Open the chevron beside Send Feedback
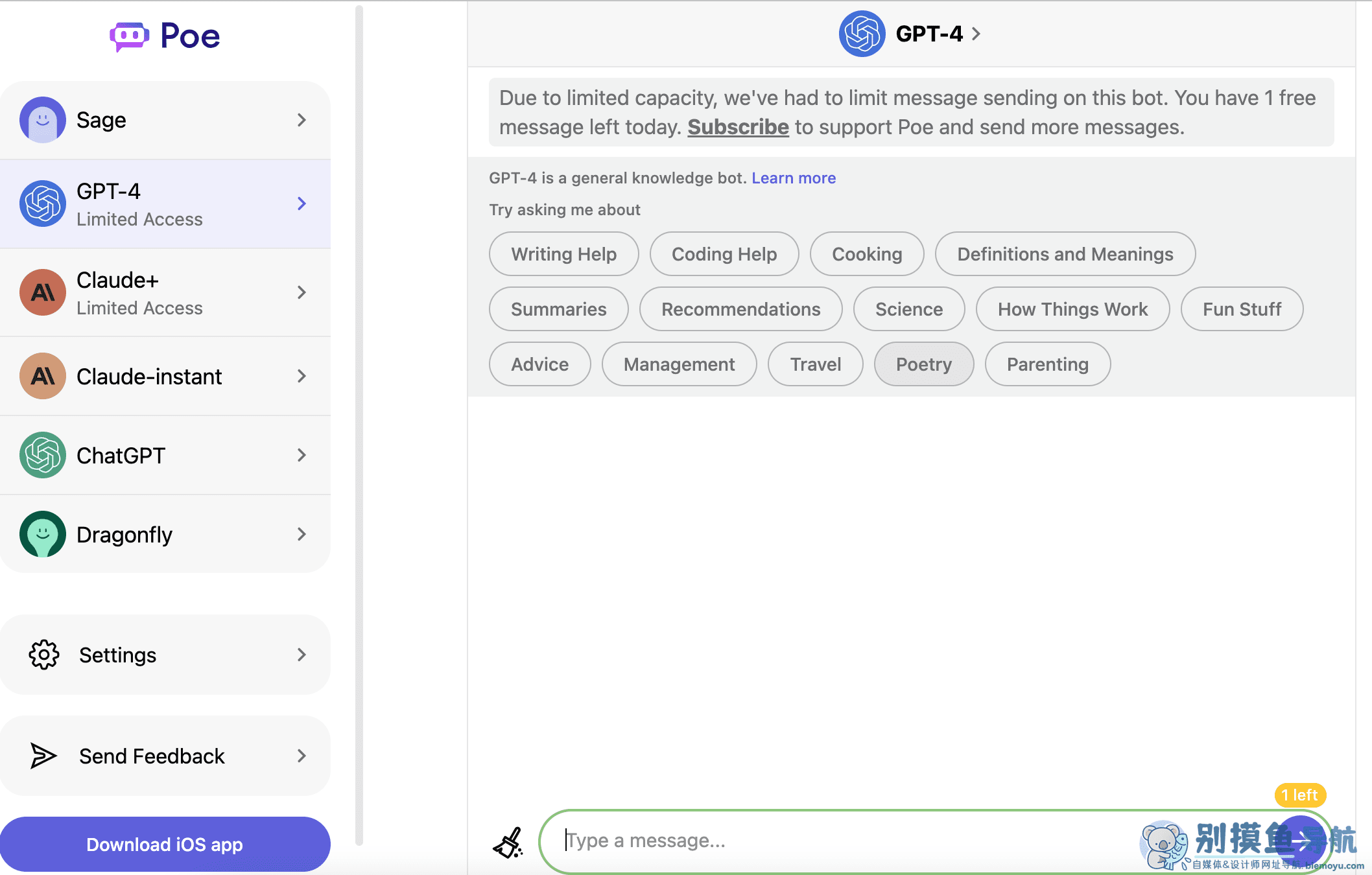 point(302,756)
